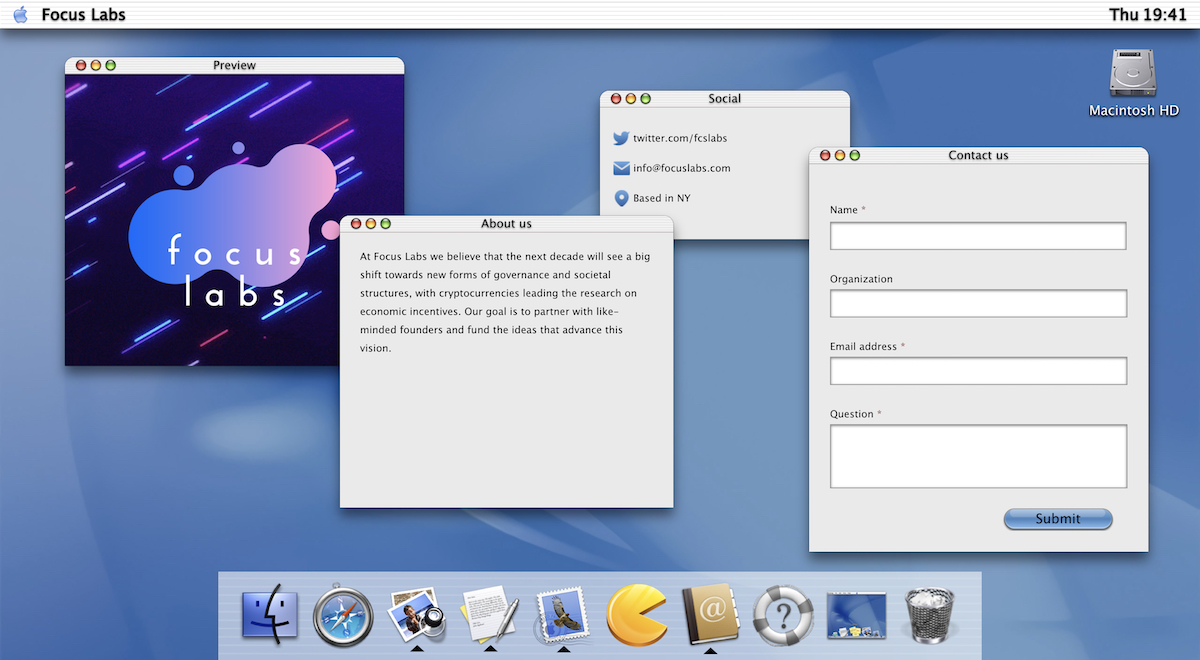Minimize the Contact us window

[x=840, y=155]
